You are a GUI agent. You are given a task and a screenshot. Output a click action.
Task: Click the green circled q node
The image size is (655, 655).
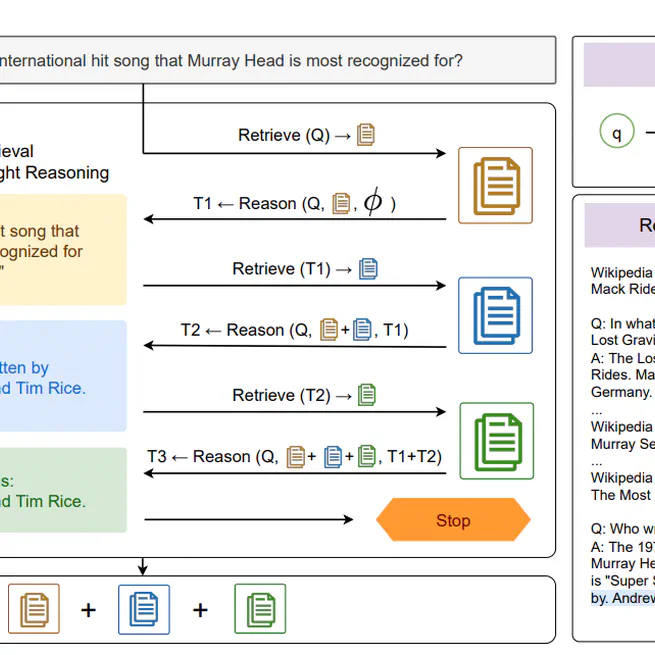click(617, 131)
